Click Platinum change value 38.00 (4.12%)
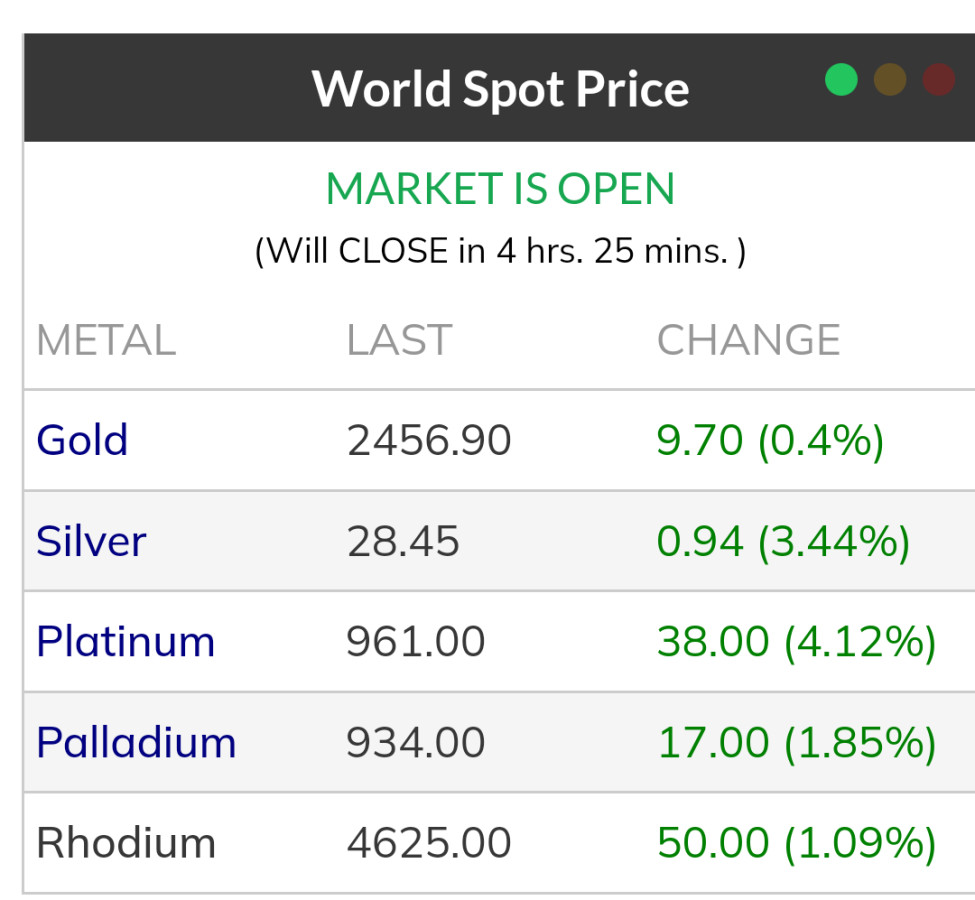The image size is (975, 900). 796,641
